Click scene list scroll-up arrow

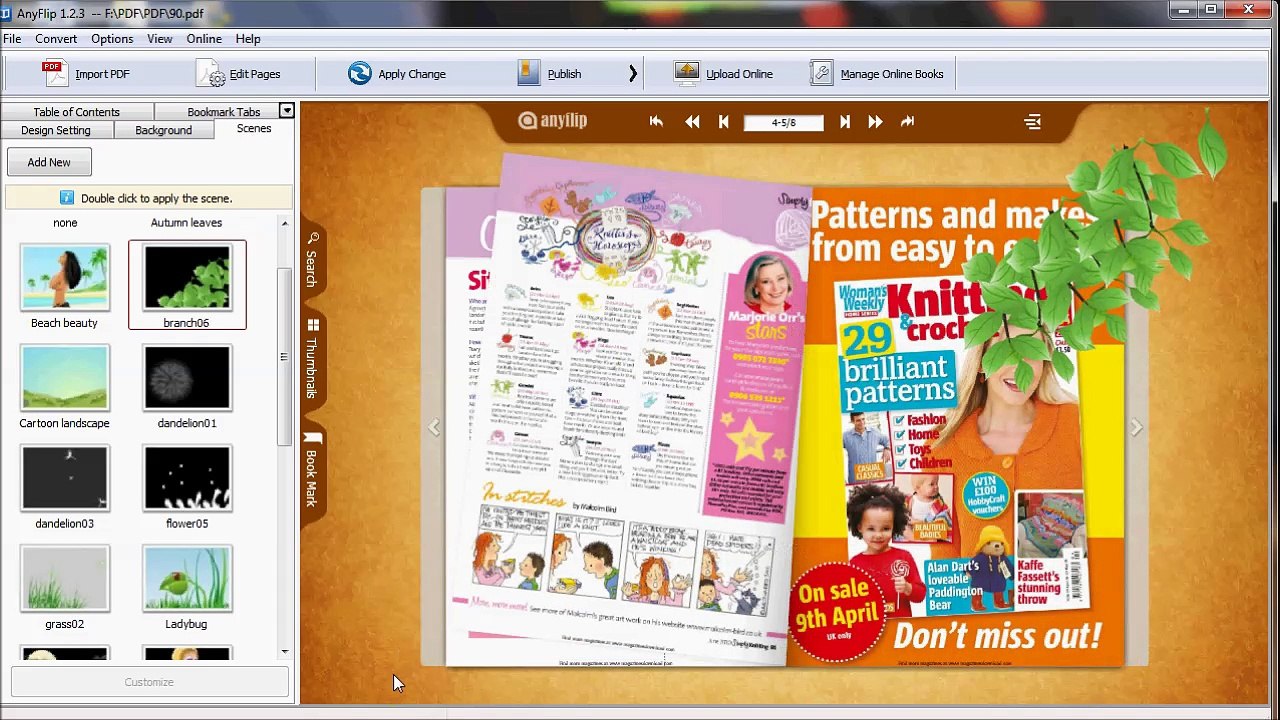pos(285,223)
